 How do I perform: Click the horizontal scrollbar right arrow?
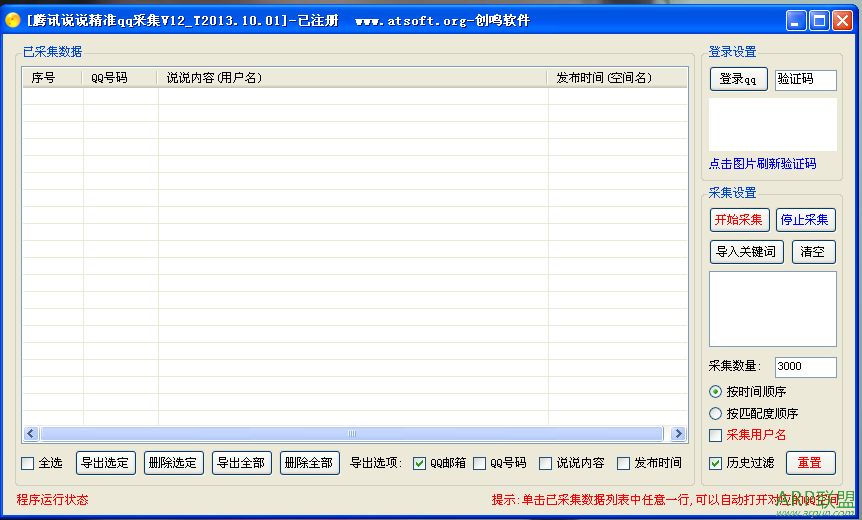click(678, 434)
